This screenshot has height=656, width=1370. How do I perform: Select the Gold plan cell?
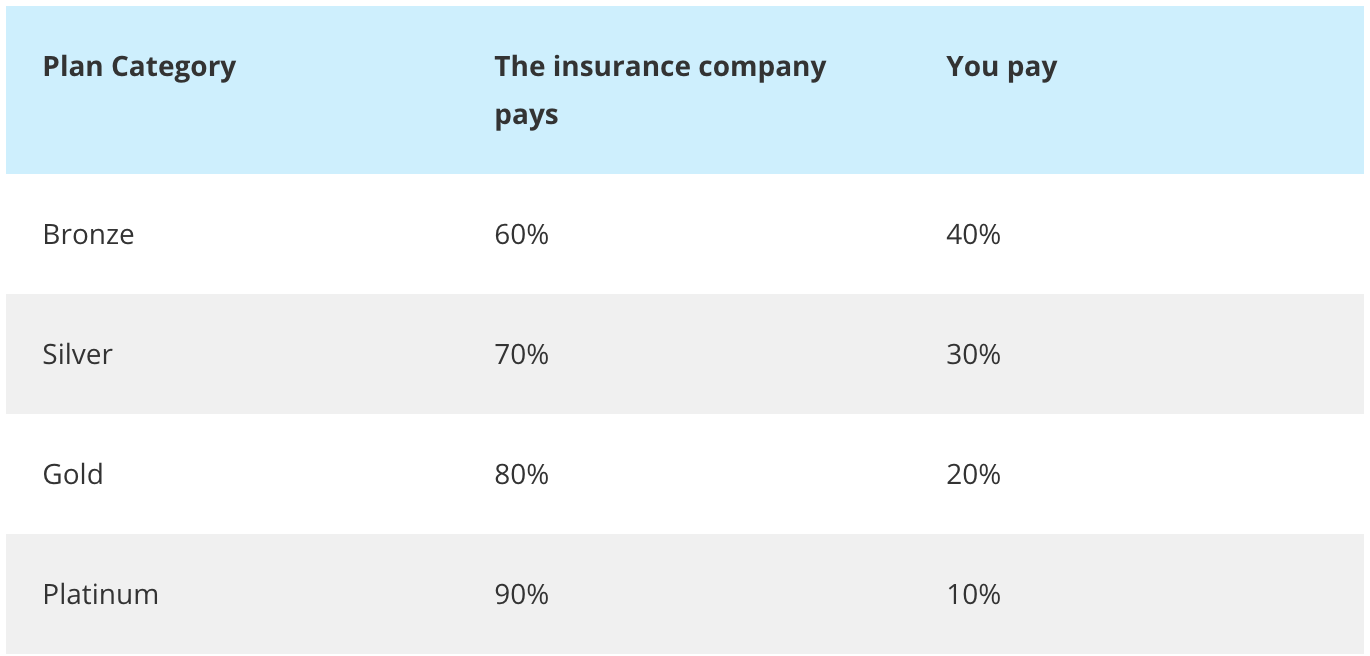(72, 474)
